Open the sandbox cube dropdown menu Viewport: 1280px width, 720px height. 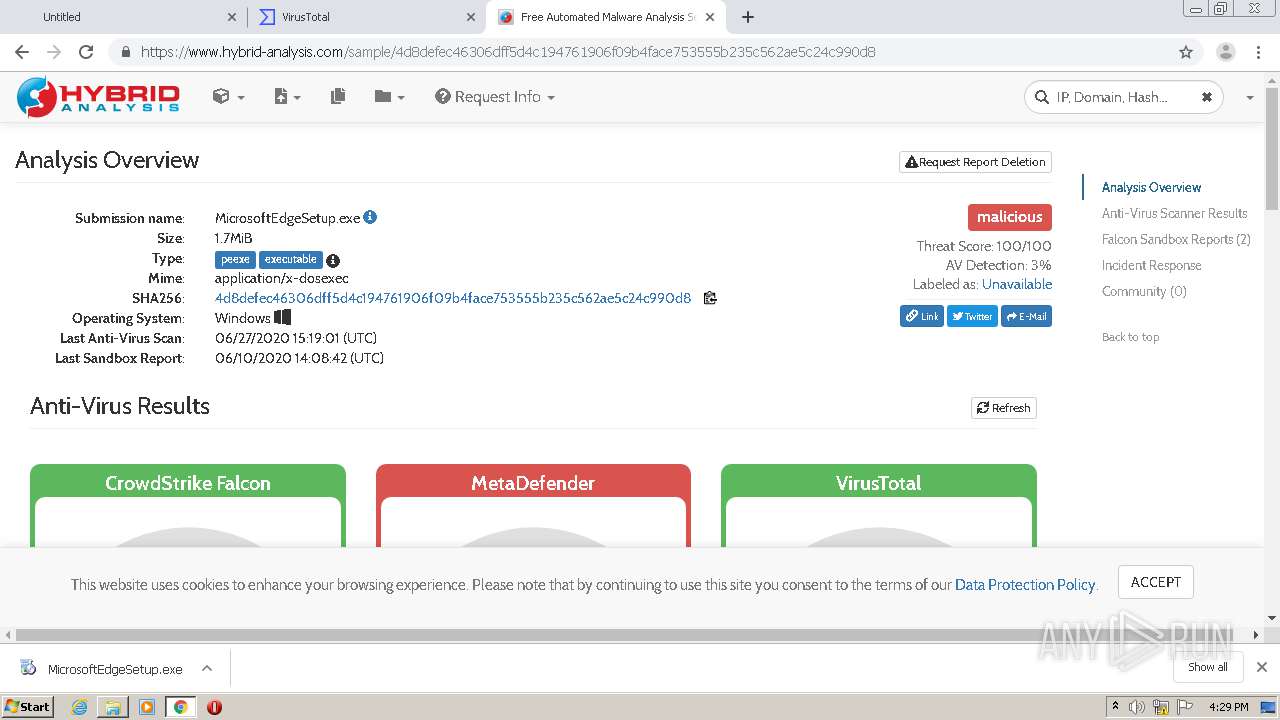pos(228,97)
